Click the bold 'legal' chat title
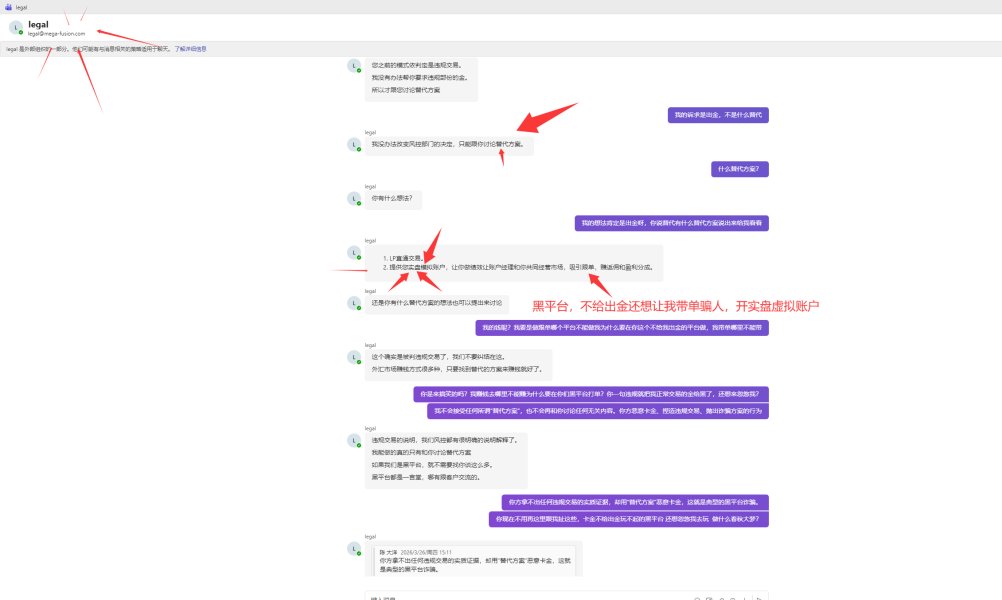The image size is (1002, 600). (x=38, y=24)
